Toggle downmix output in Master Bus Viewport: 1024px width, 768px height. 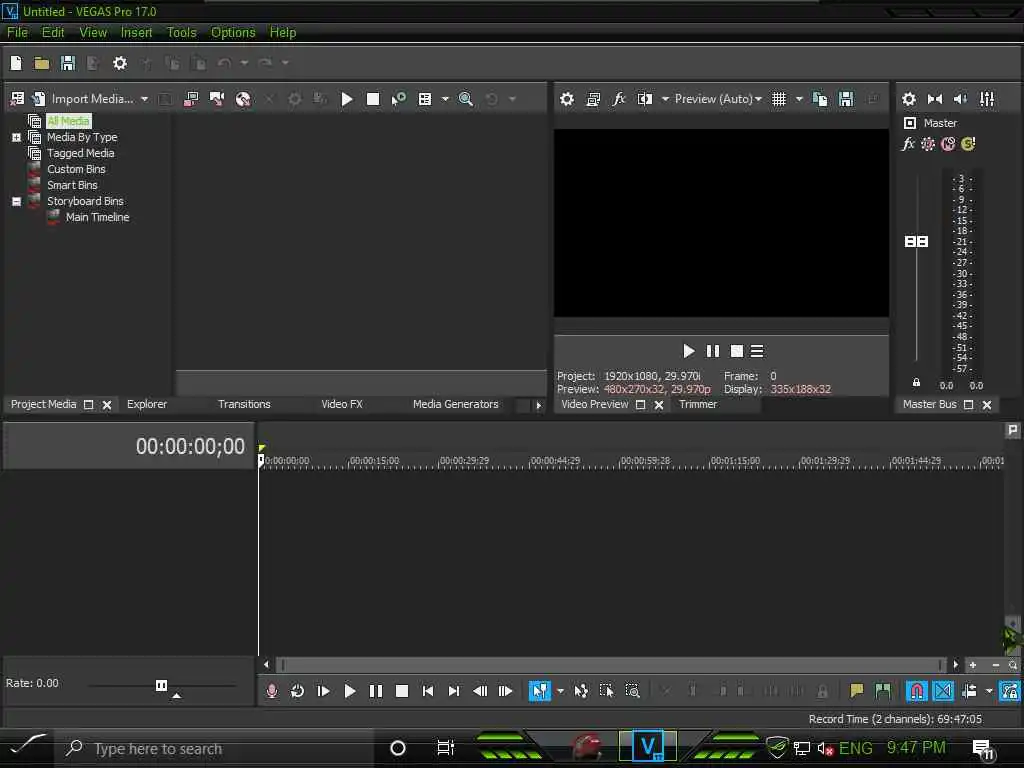coord(935,99)
